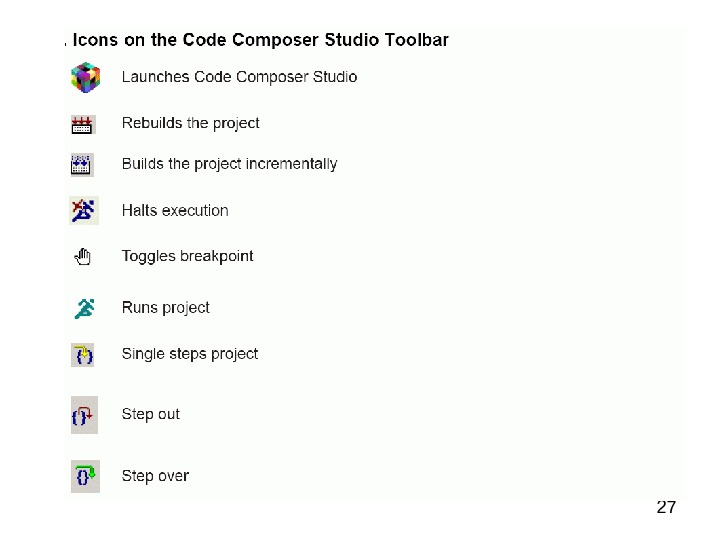Click the slide title about Toolbar icons
This screenshot has height=540, width=720.
[x=260, y=41]
